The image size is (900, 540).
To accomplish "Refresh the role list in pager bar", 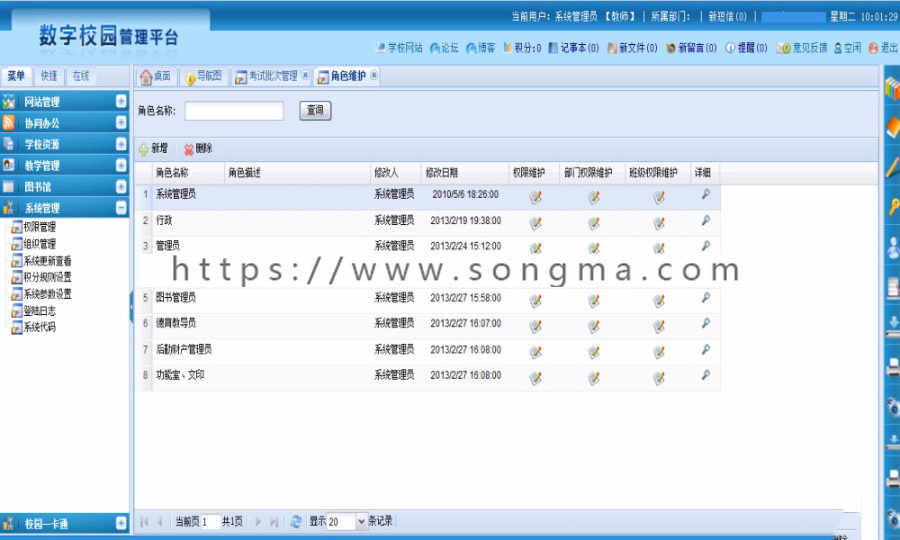I will pos(296,522).
